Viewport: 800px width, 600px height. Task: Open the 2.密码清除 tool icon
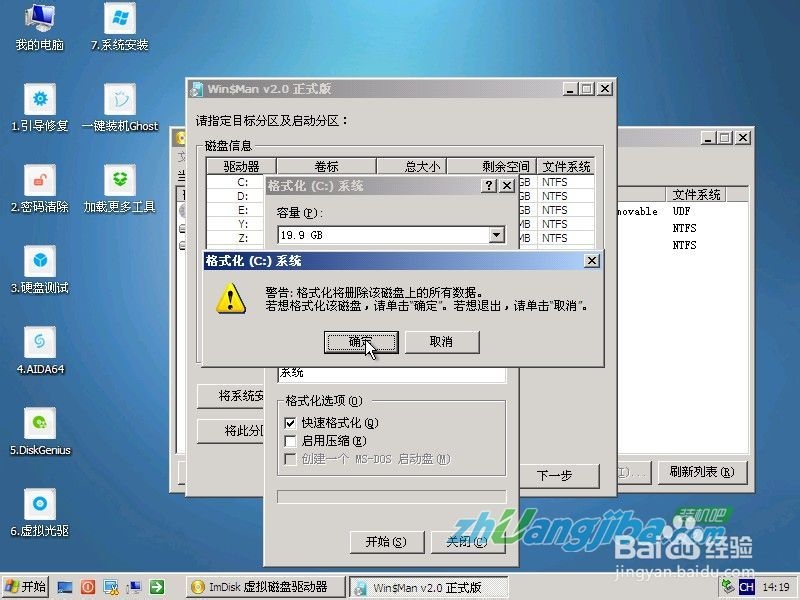click(x=40, y=189)
